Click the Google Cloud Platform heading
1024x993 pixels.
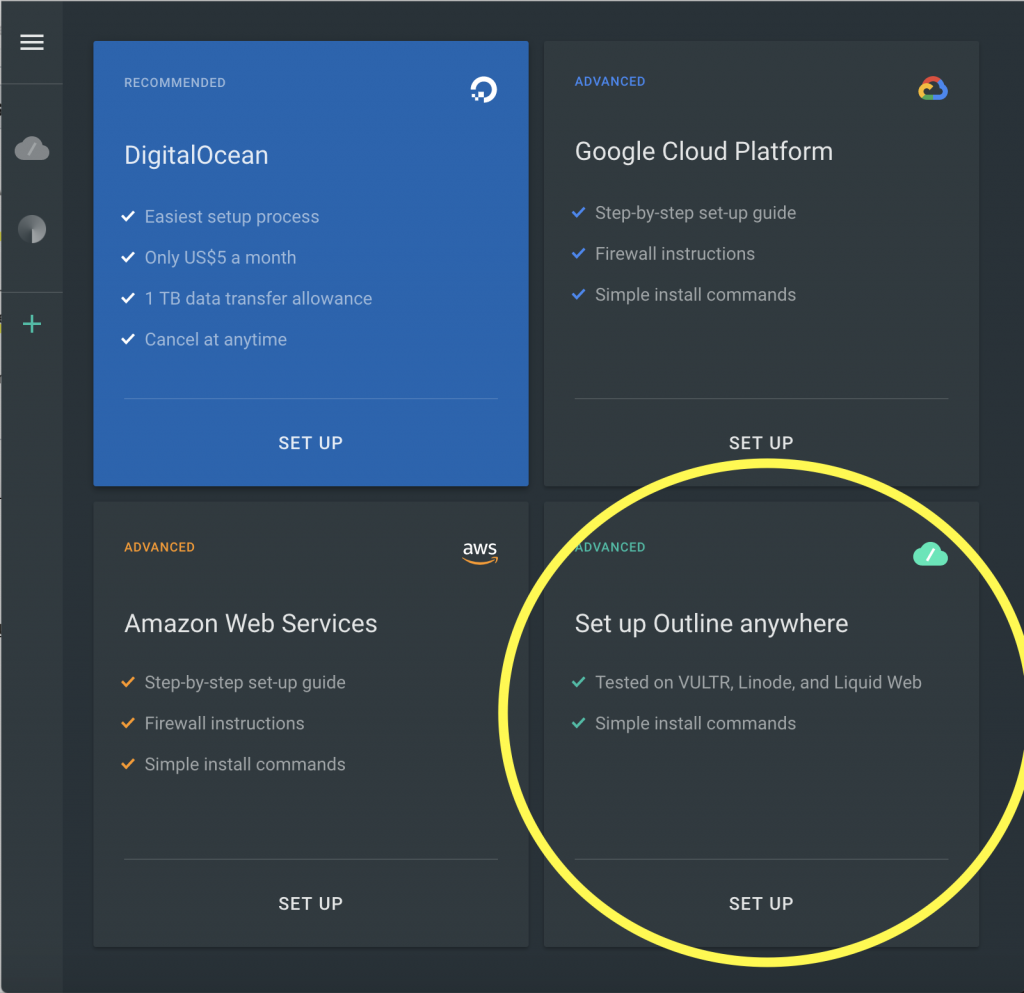(x=704, y=151)
